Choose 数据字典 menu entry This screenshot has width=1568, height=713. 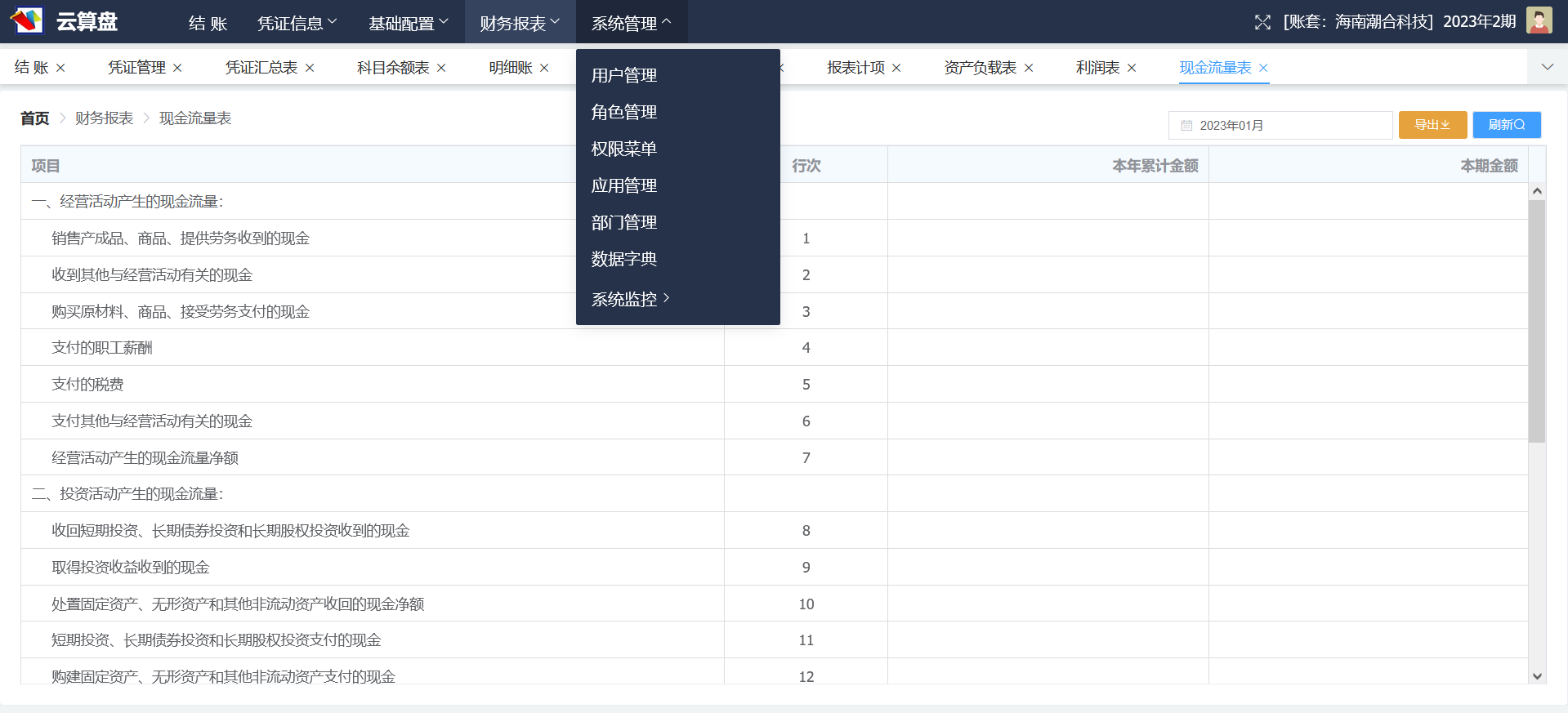(x=624, y=259)
